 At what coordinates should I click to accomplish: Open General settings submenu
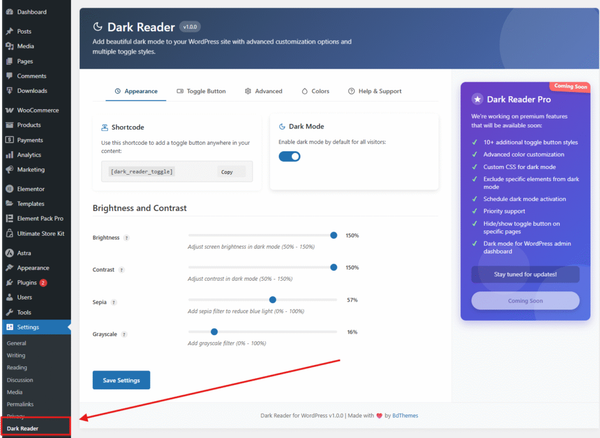16,343
